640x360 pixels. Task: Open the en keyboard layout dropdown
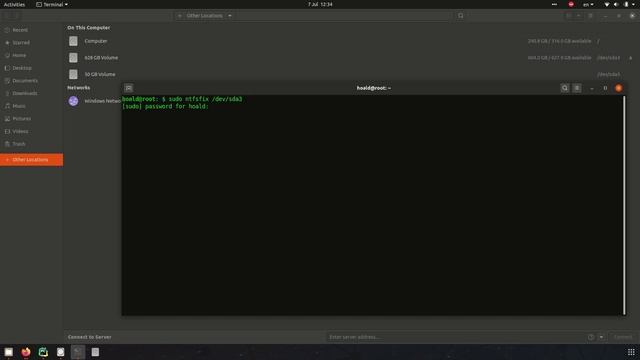[588, 4]
